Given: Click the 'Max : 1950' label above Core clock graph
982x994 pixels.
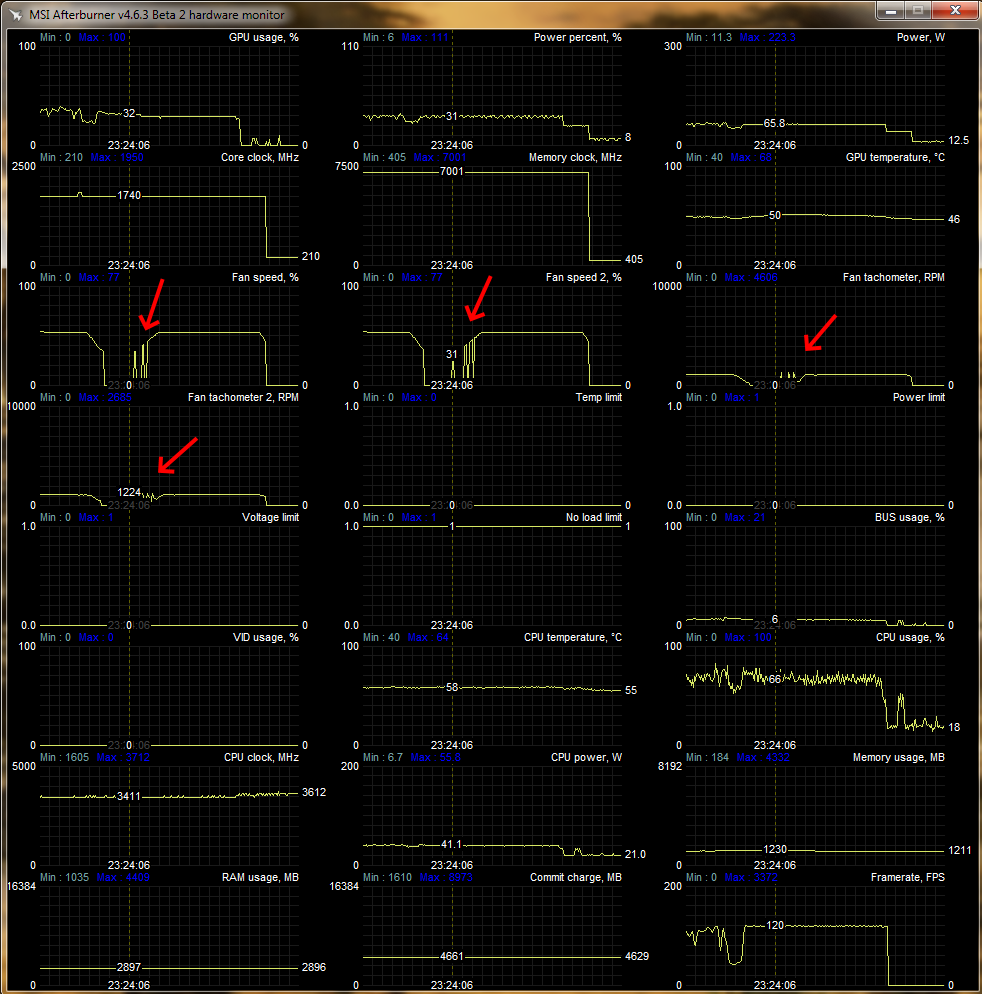Looking at the screenshot, I should [x=117, y=157].
